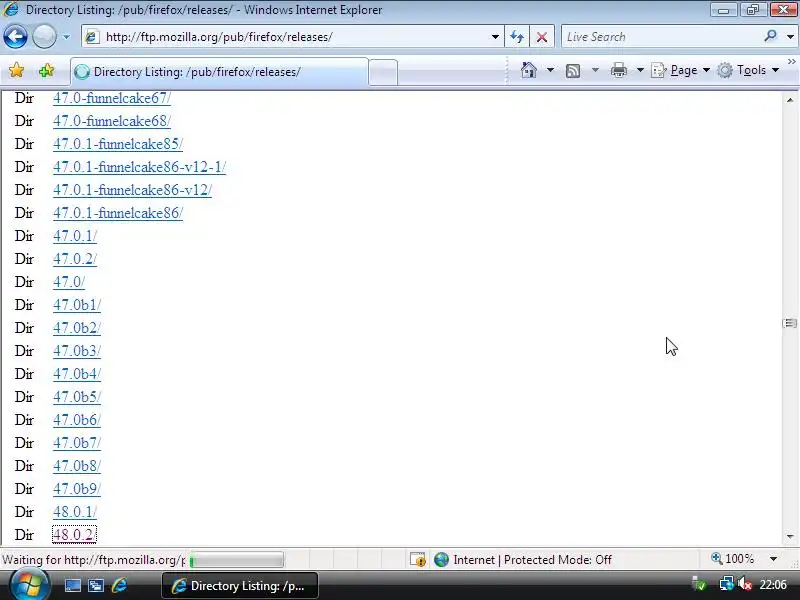Click the toolbar overflow chevron

click(x=791, y=62)
